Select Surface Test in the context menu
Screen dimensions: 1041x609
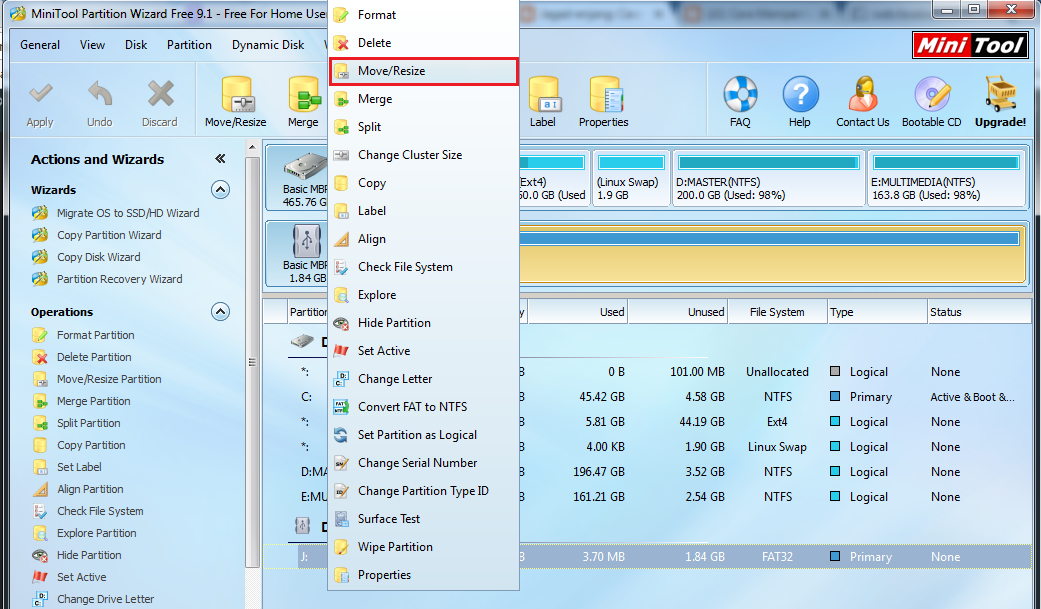pos(424,519)
